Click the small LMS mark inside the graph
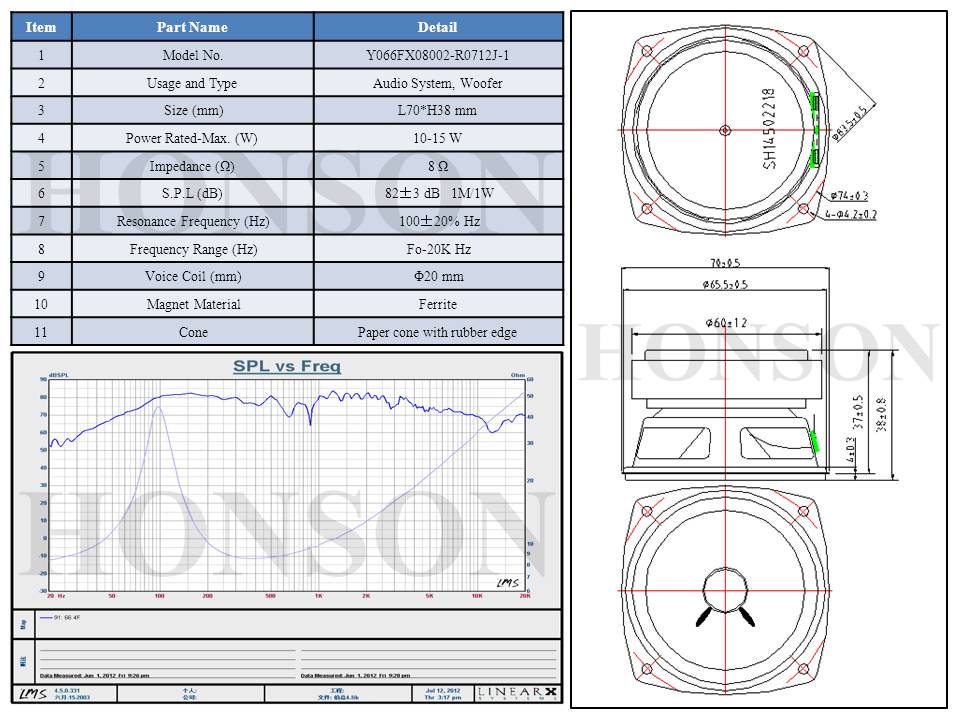Viewport: 960px width, 720px height. pyautogui.click(x=508, y=582)
